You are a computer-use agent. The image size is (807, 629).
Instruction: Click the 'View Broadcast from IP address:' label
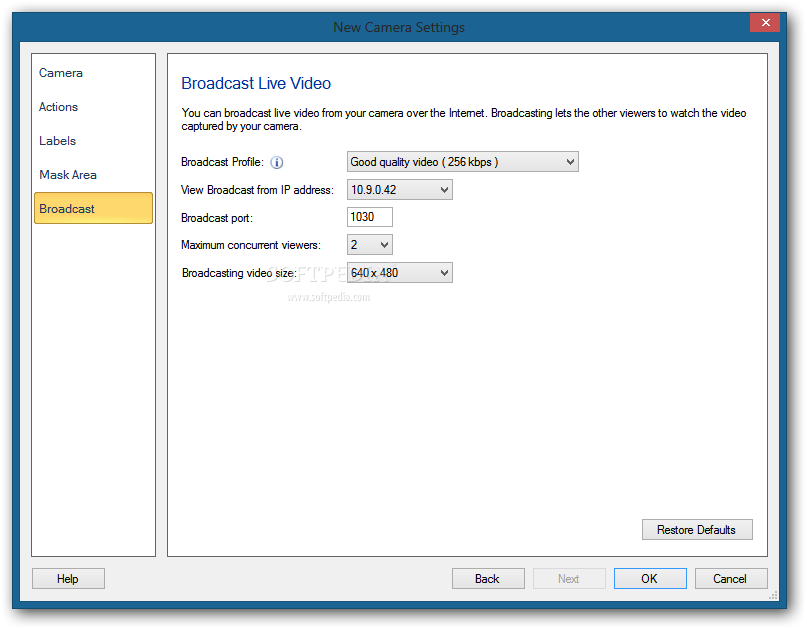257,190
